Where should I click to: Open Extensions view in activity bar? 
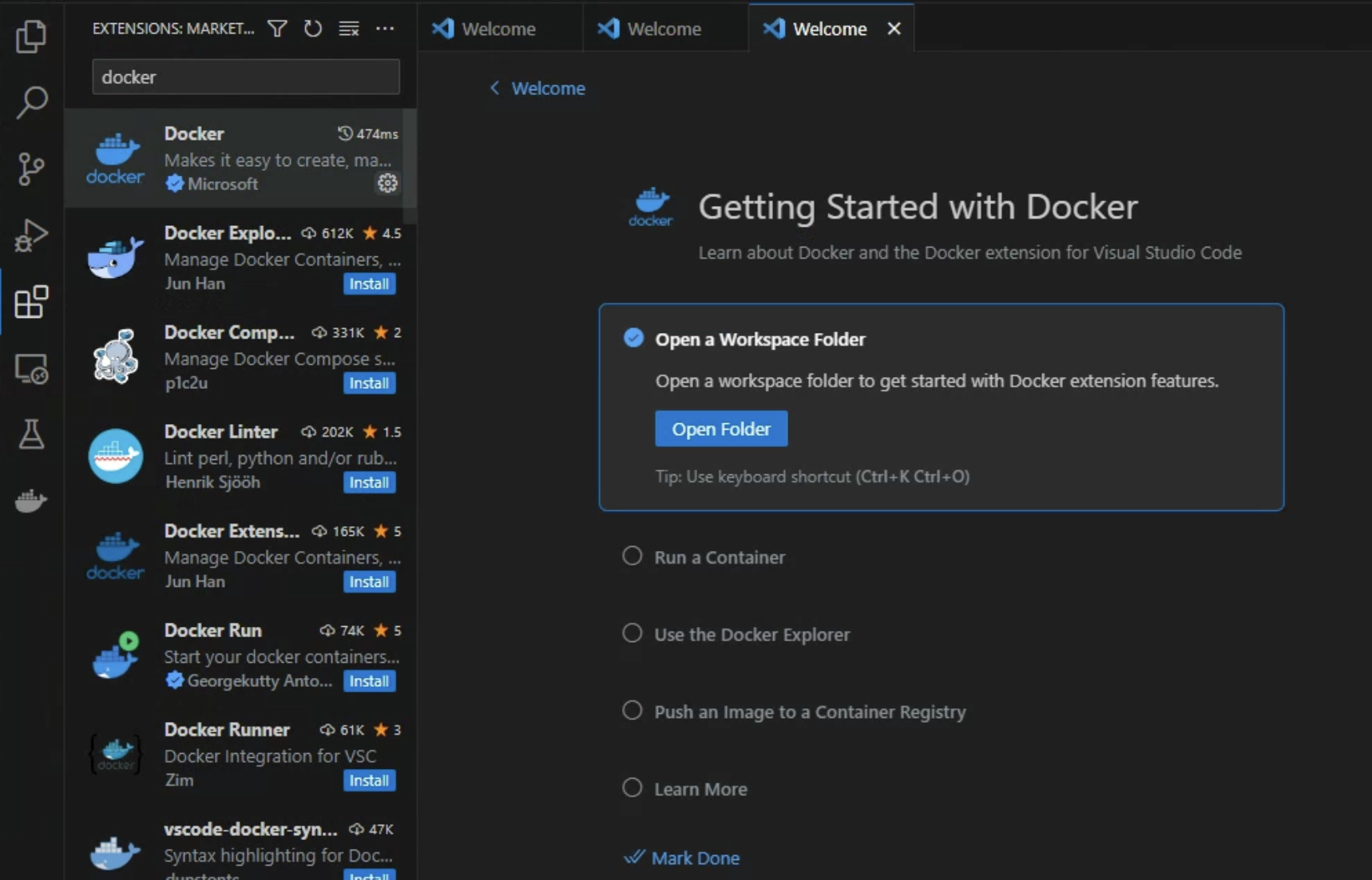[x=31, y=302]
